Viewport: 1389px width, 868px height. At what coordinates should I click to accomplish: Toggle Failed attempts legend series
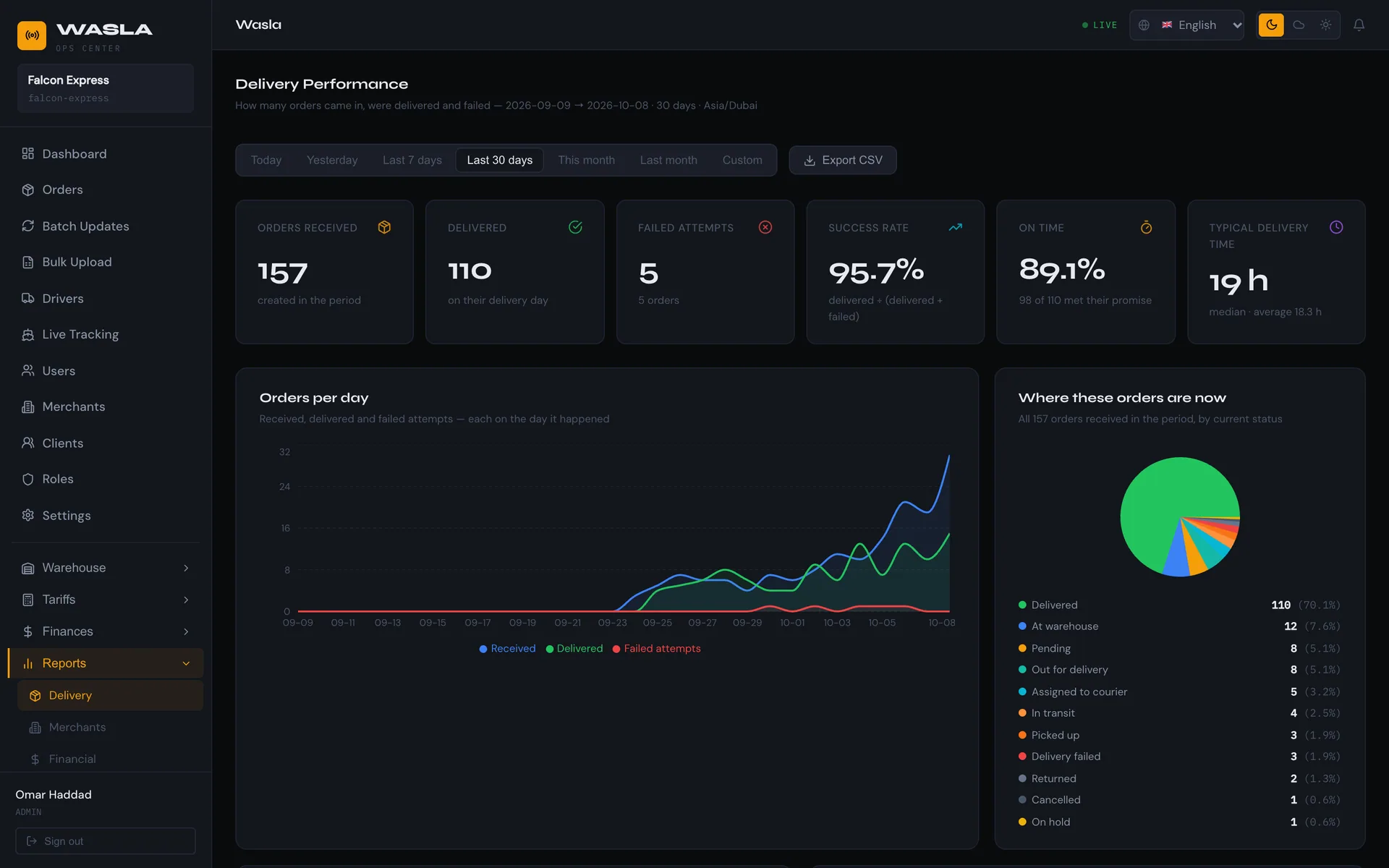657,649
